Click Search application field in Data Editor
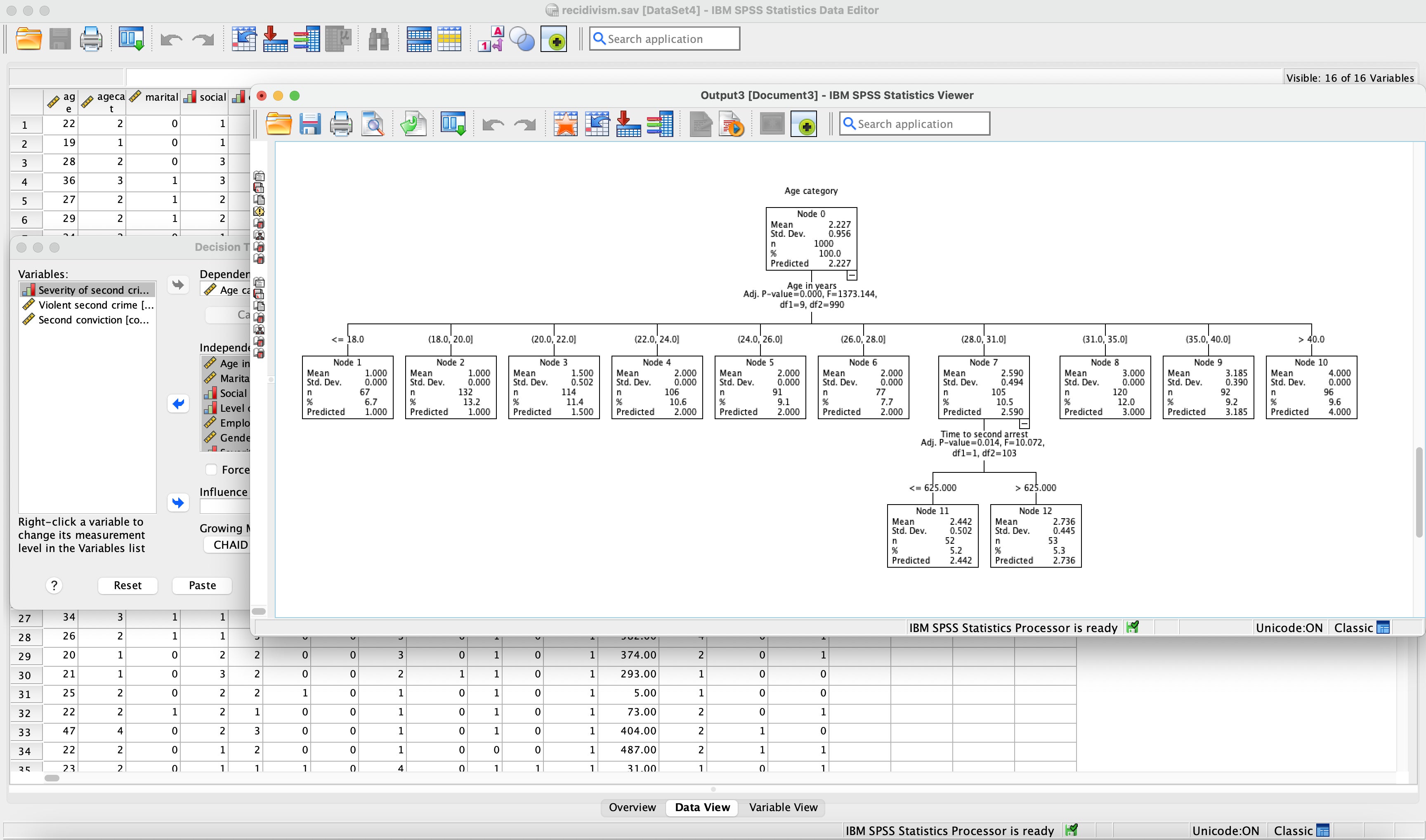 click(665, 38)
